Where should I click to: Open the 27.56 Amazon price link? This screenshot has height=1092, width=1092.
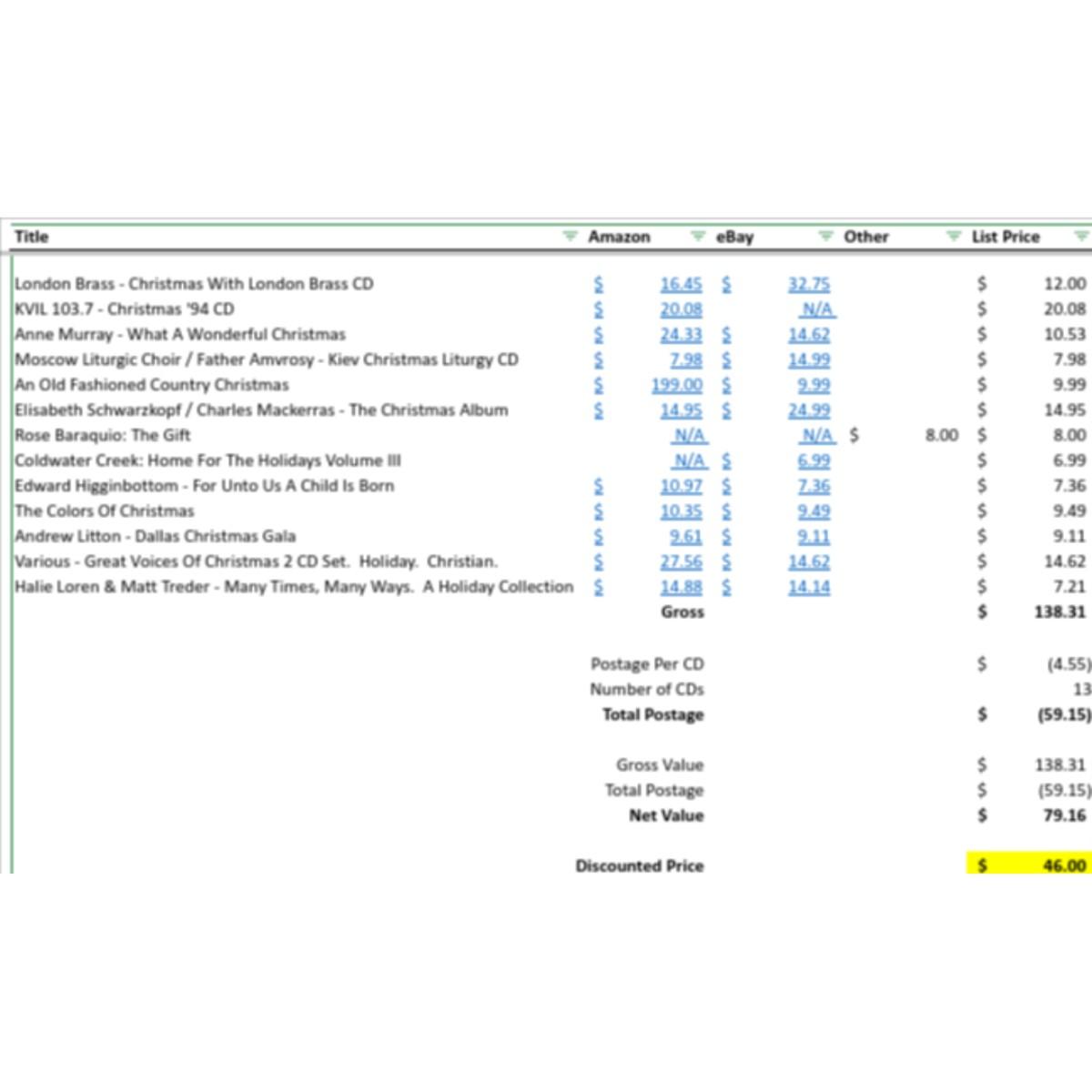tap(681, 561)
